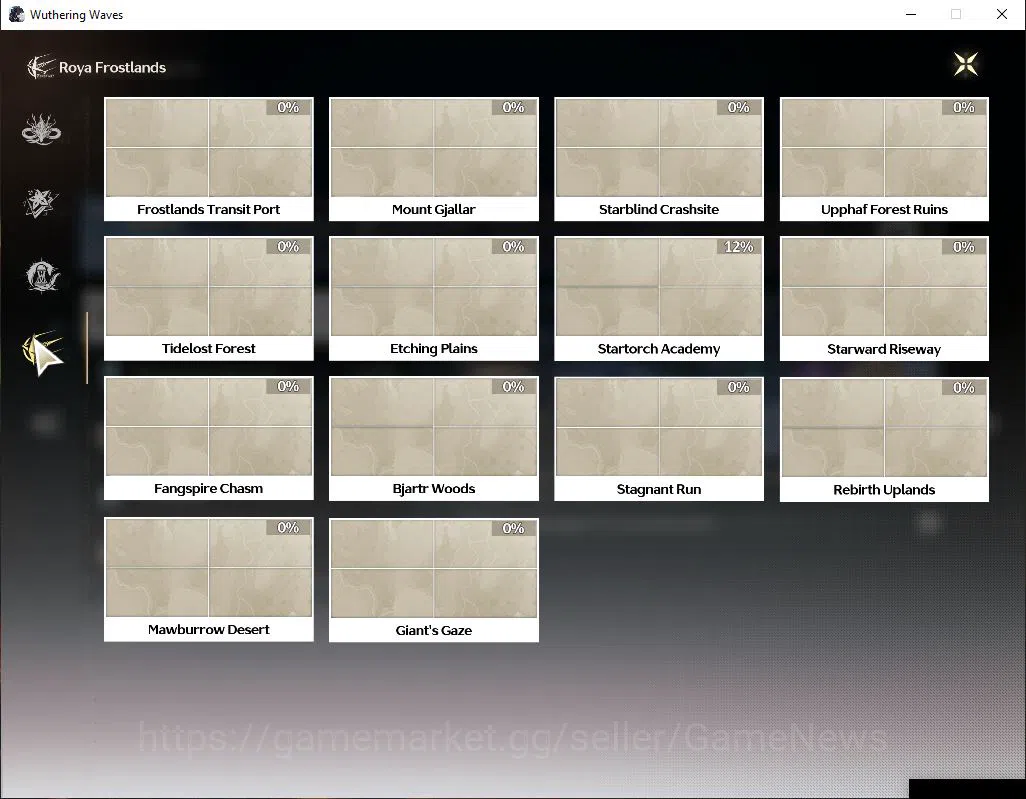Image resolution: width=1026 pixels, height=799 pixels.
Task: Click the 0% badge on Giant's Gaze
Action: coord(513,528)
